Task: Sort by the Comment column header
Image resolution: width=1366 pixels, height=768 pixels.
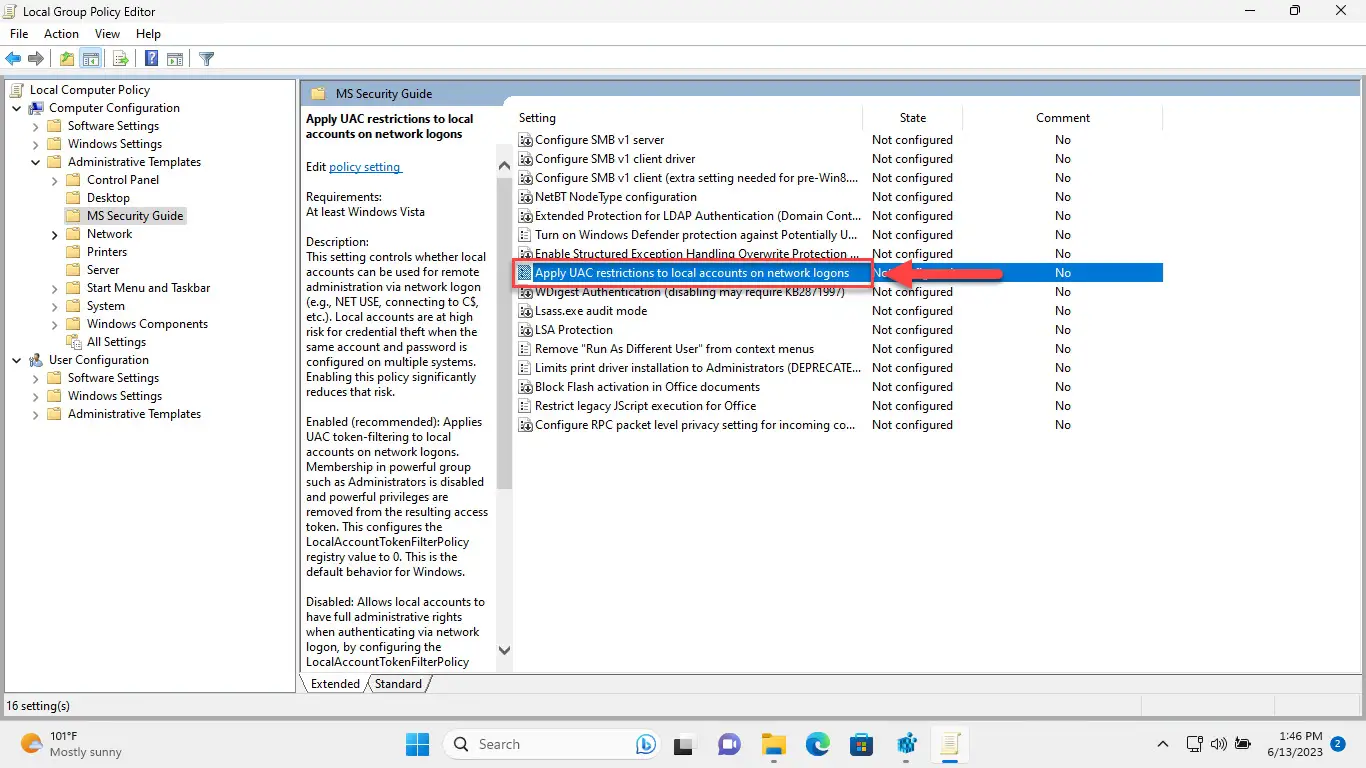Action: (x=1063, y=118)
